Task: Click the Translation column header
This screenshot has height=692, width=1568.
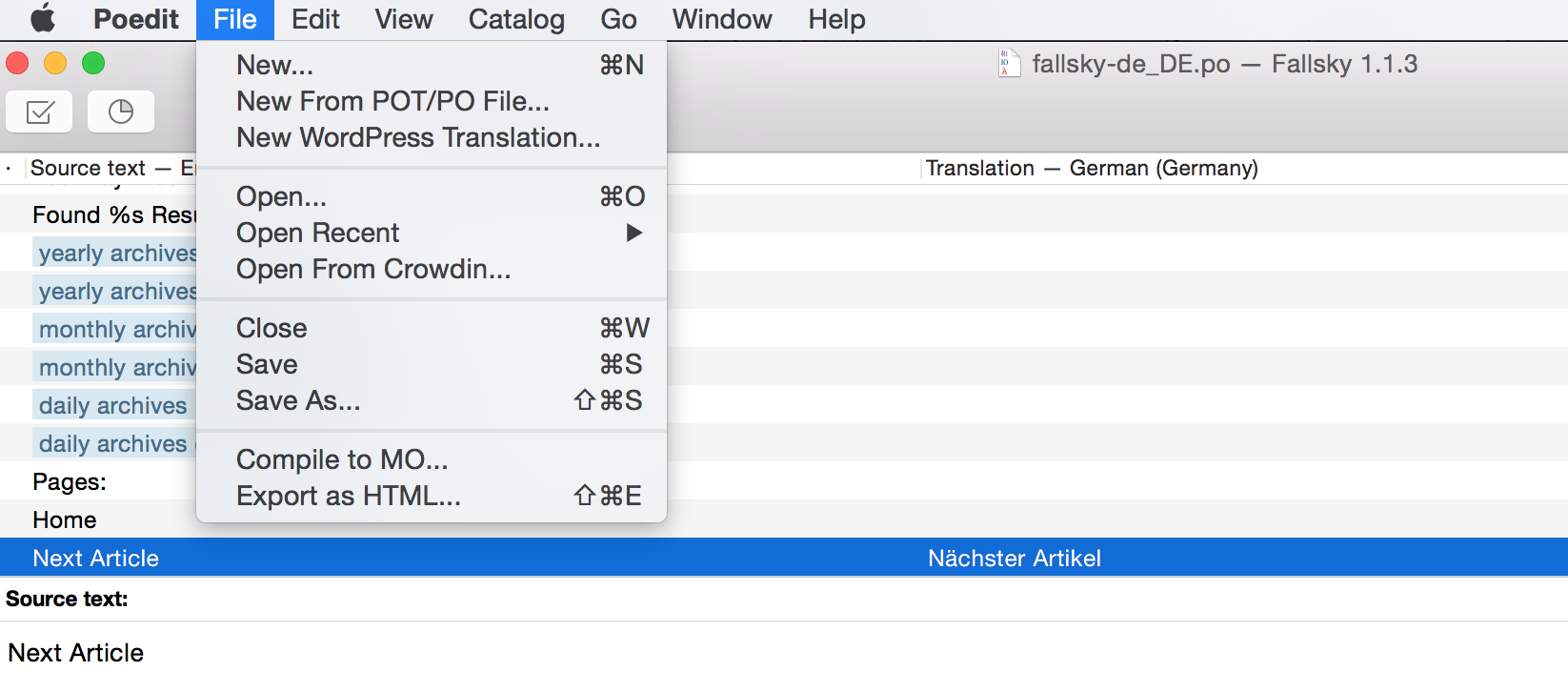Action: pyautogui.click(x=1092, y=169)
